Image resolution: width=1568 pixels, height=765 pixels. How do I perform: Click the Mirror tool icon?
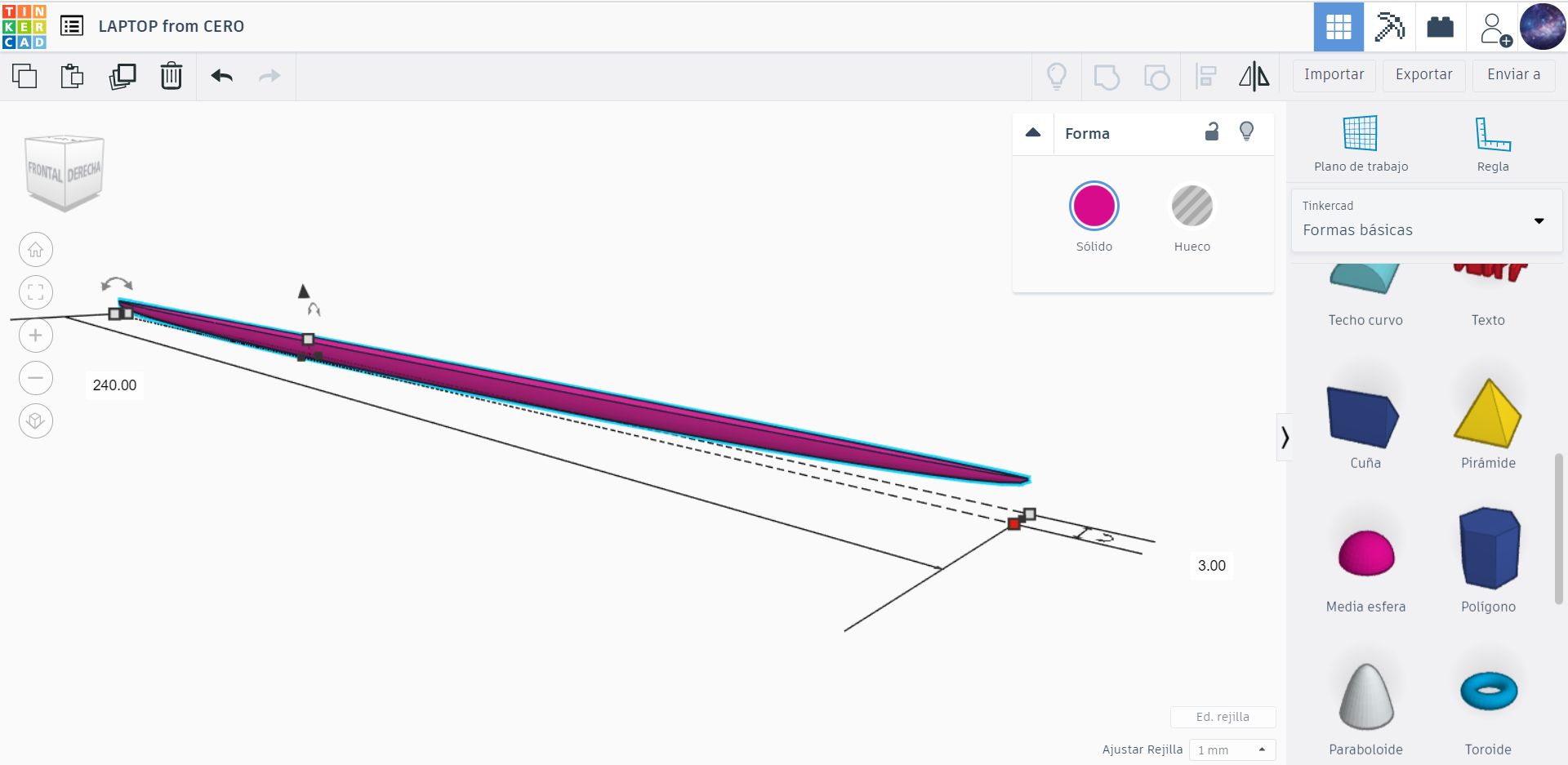pyautogui.click(x=1254, y=77)
